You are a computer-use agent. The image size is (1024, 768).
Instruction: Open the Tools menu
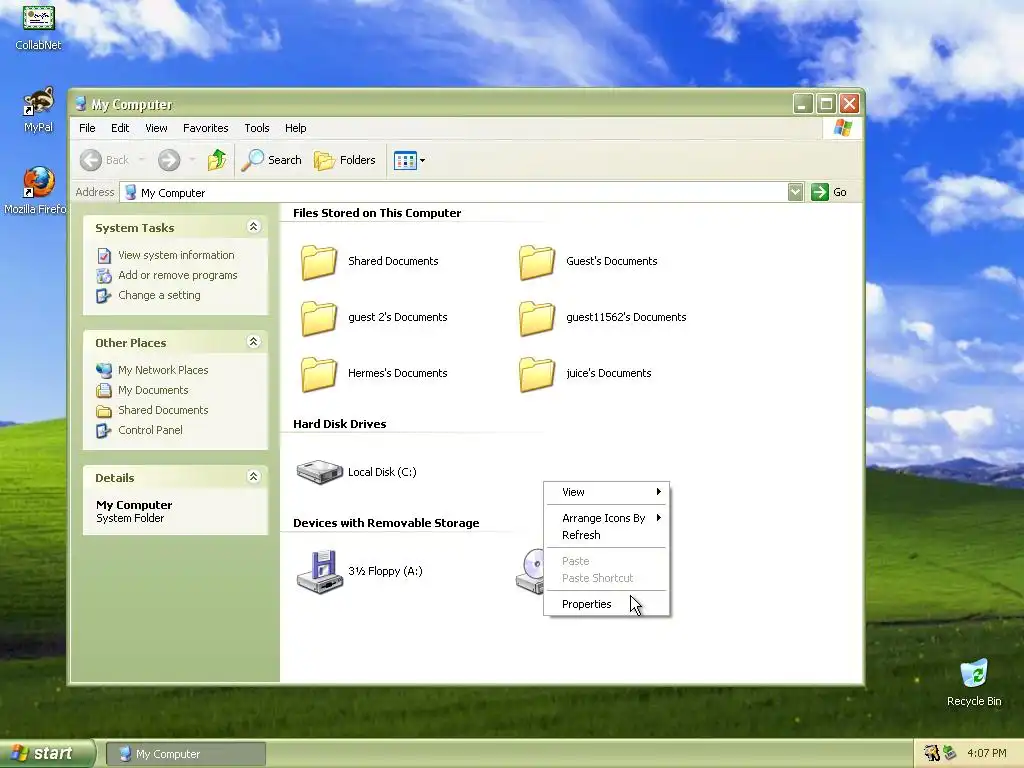[x=257, y=128]
